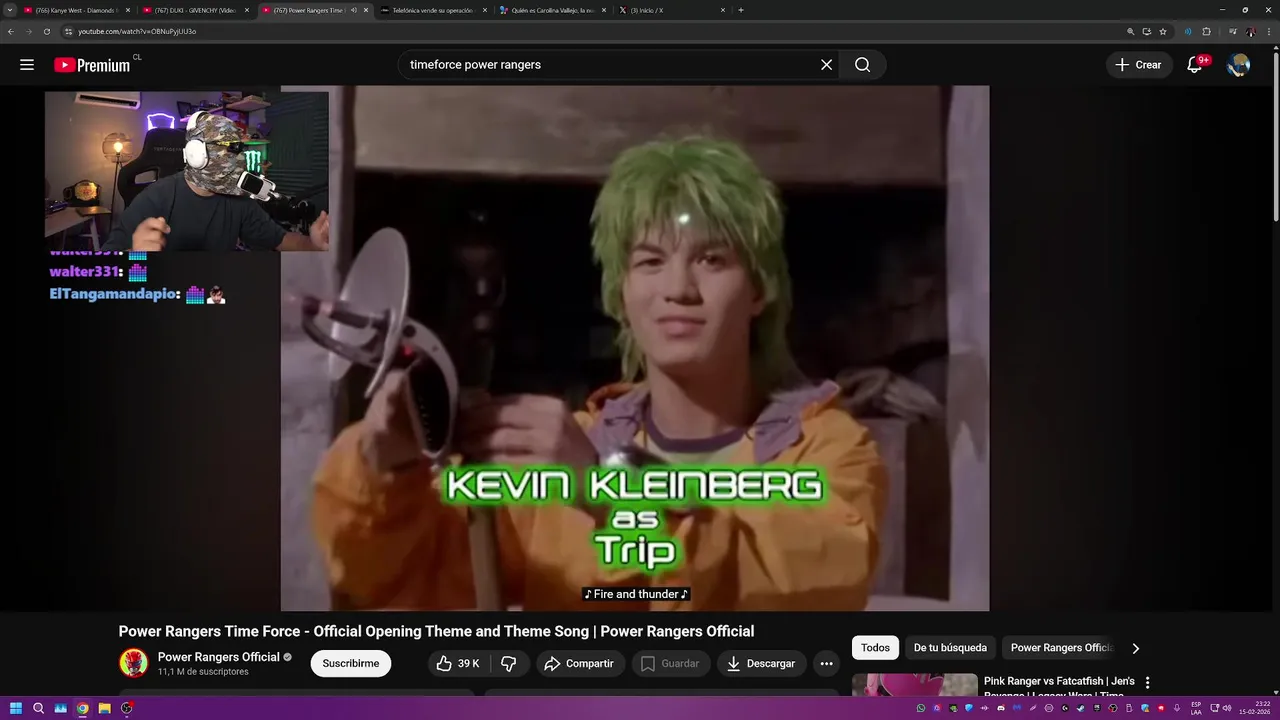
Task: Open Chrome extensions puzzle icon
Action: [x=1206, y=31]
